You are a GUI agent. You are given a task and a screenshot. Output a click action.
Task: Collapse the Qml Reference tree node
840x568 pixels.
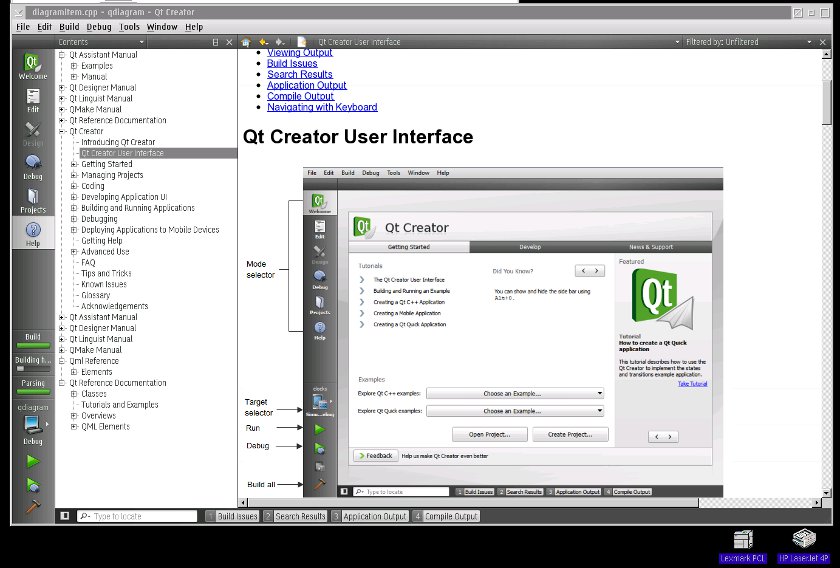(62, 361)
